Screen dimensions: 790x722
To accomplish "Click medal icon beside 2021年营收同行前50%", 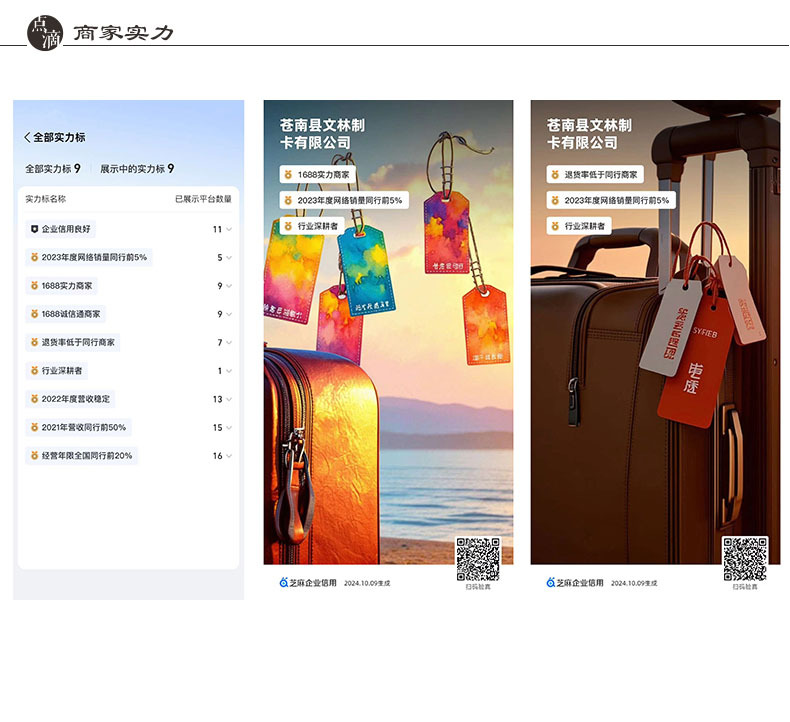I will coord(34,427).
